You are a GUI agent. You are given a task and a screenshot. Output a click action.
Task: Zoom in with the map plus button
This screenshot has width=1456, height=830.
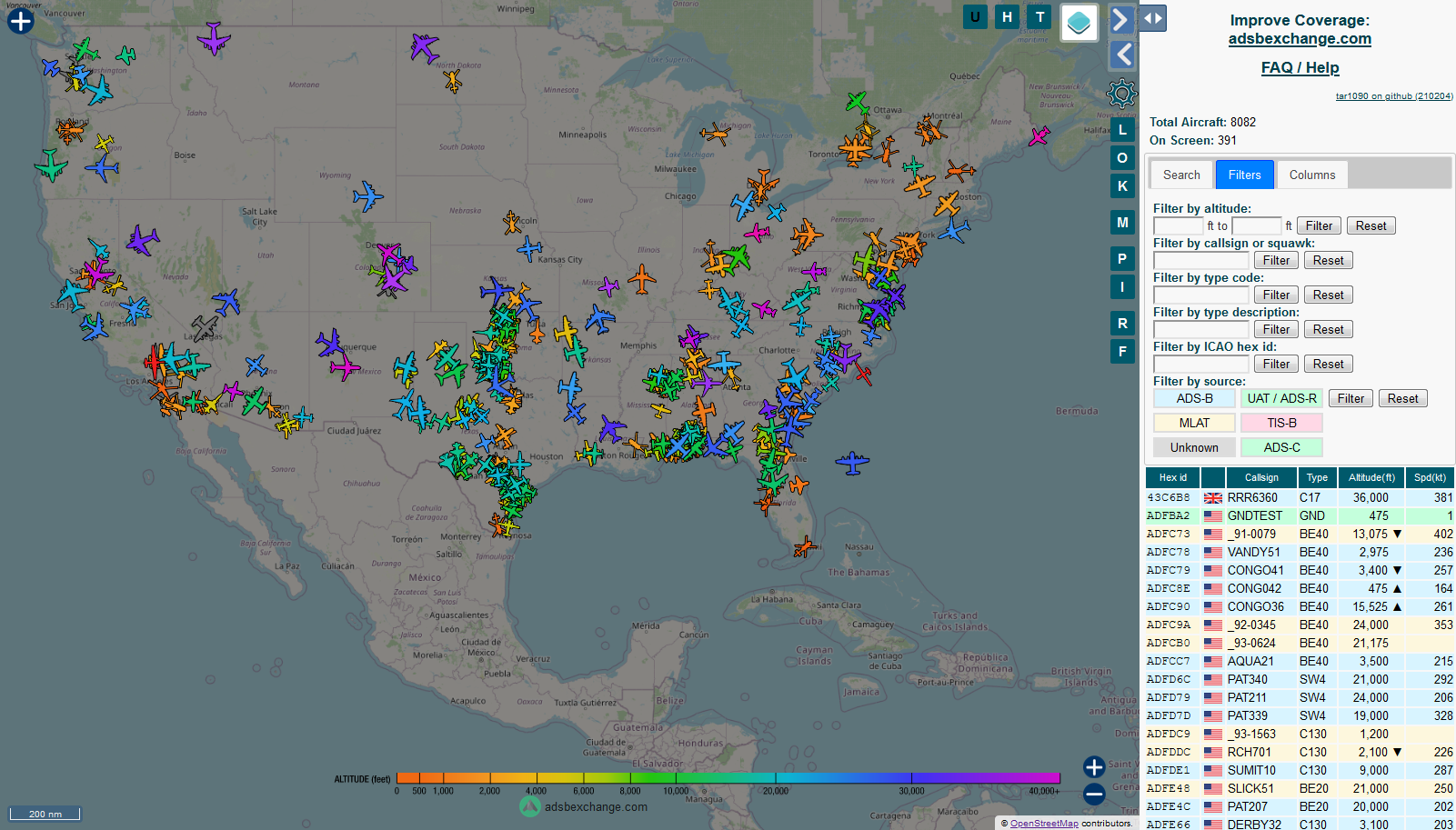click(x=1094, y=767)
